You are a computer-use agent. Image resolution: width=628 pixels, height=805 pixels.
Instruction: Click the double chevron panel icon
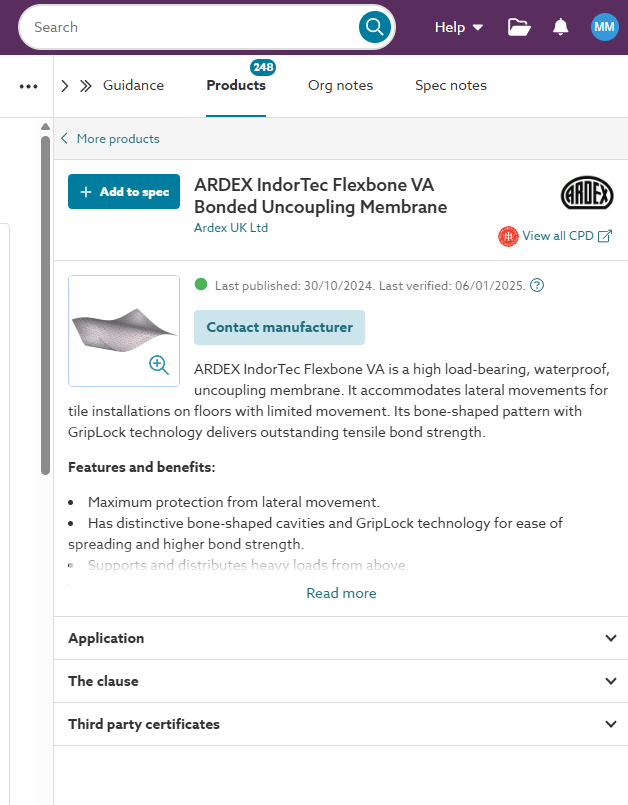pos(86,86)
